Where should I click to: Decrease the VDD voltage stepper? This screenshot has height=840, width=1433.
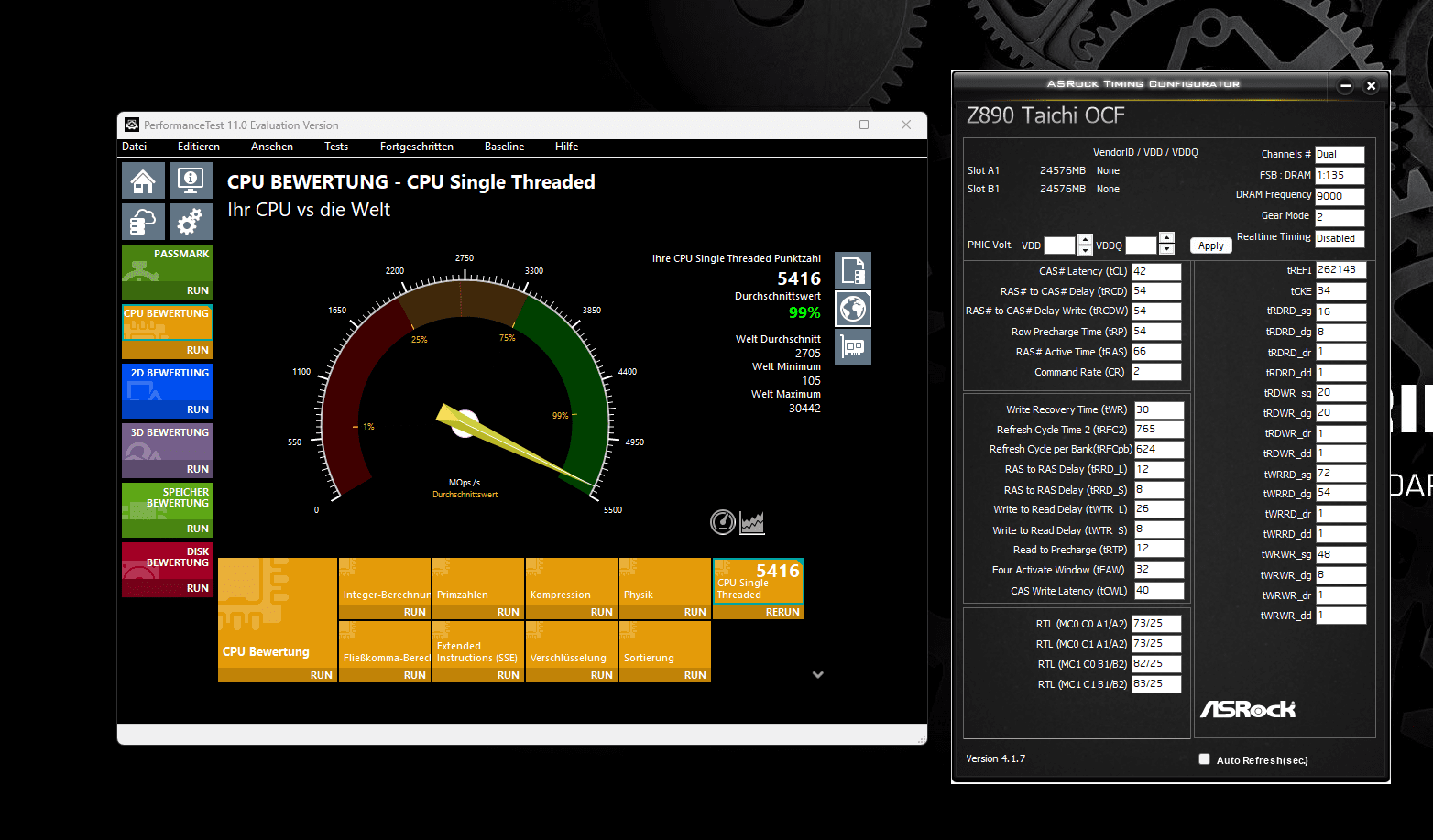coord(1085,250)
